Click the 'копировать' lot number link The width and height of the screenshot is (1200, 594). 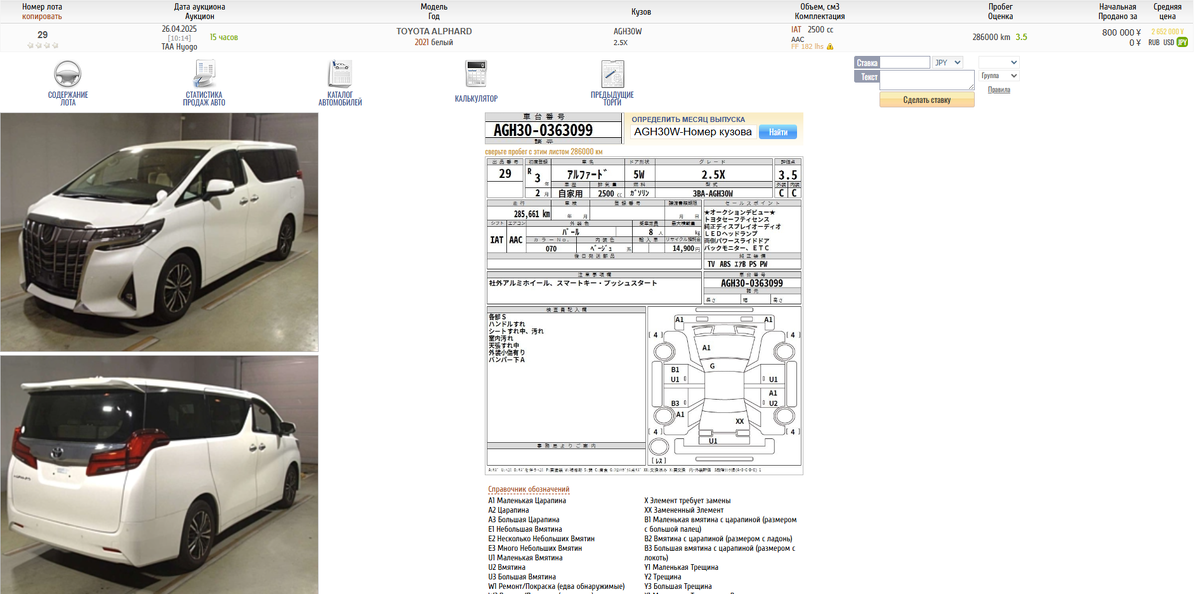[x=42, y=16]
